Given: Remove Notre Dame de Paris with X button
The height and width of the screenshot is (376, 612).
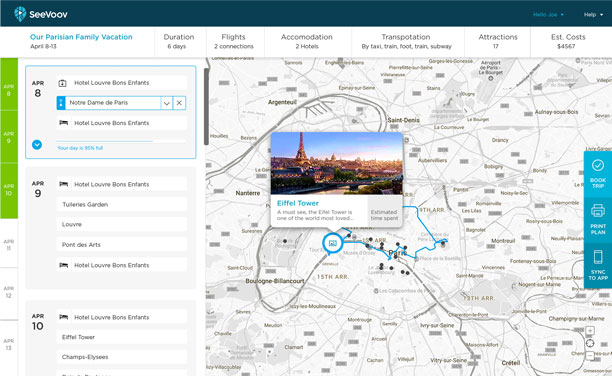Looking at the screenshot, I should point(179,103).
